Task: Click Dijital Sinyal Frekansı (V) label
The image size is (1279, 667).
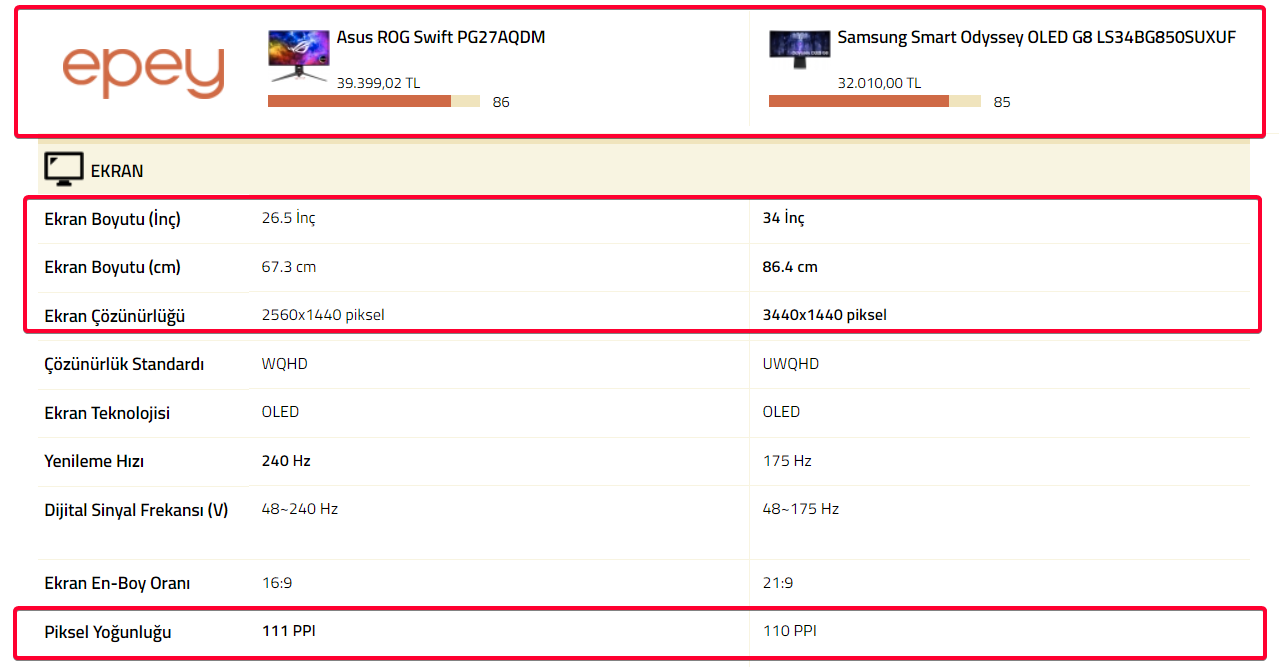Action: 136,510
